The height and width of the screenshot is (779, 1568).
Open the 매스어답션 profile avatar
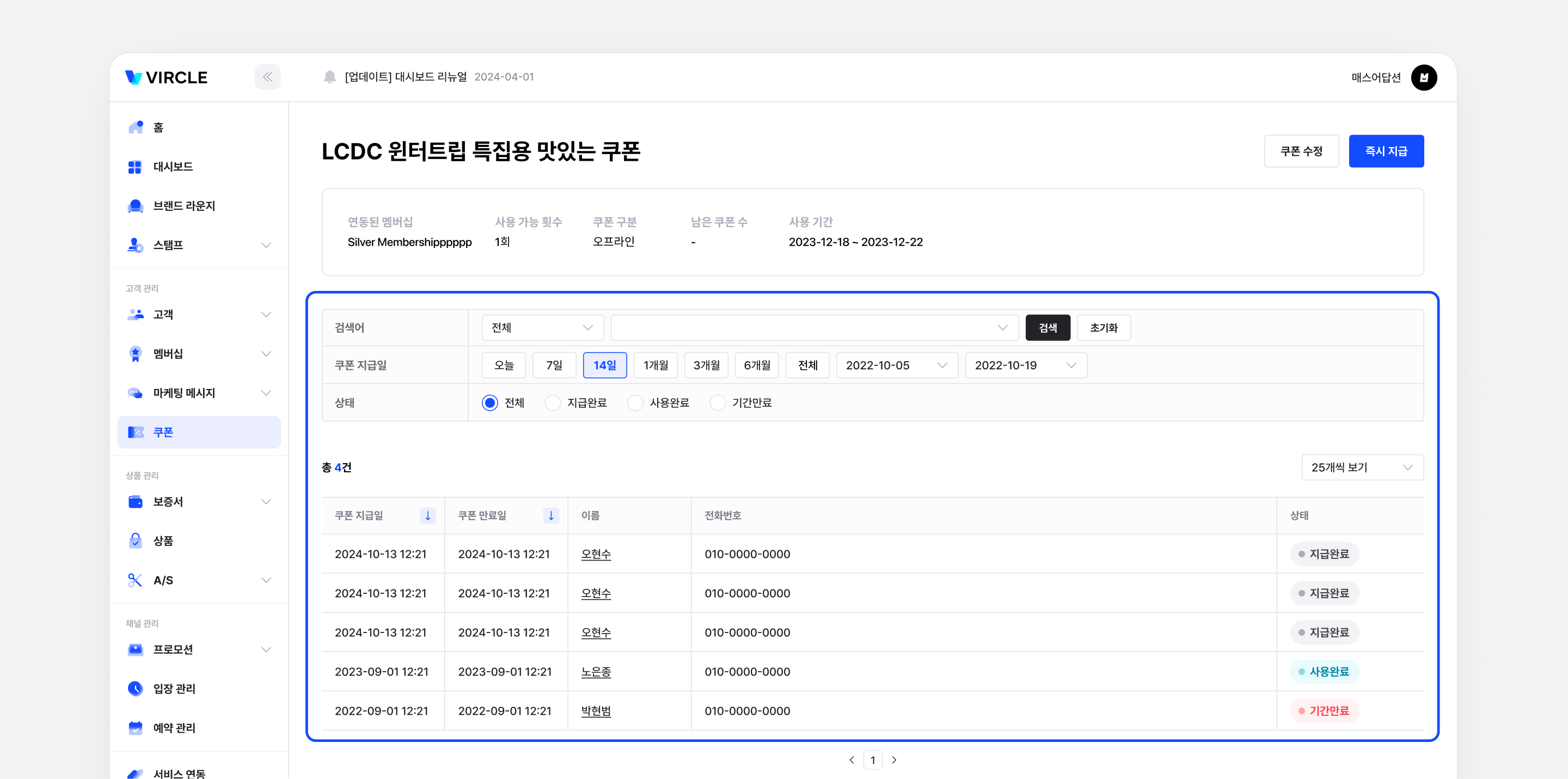[1423, 77]
